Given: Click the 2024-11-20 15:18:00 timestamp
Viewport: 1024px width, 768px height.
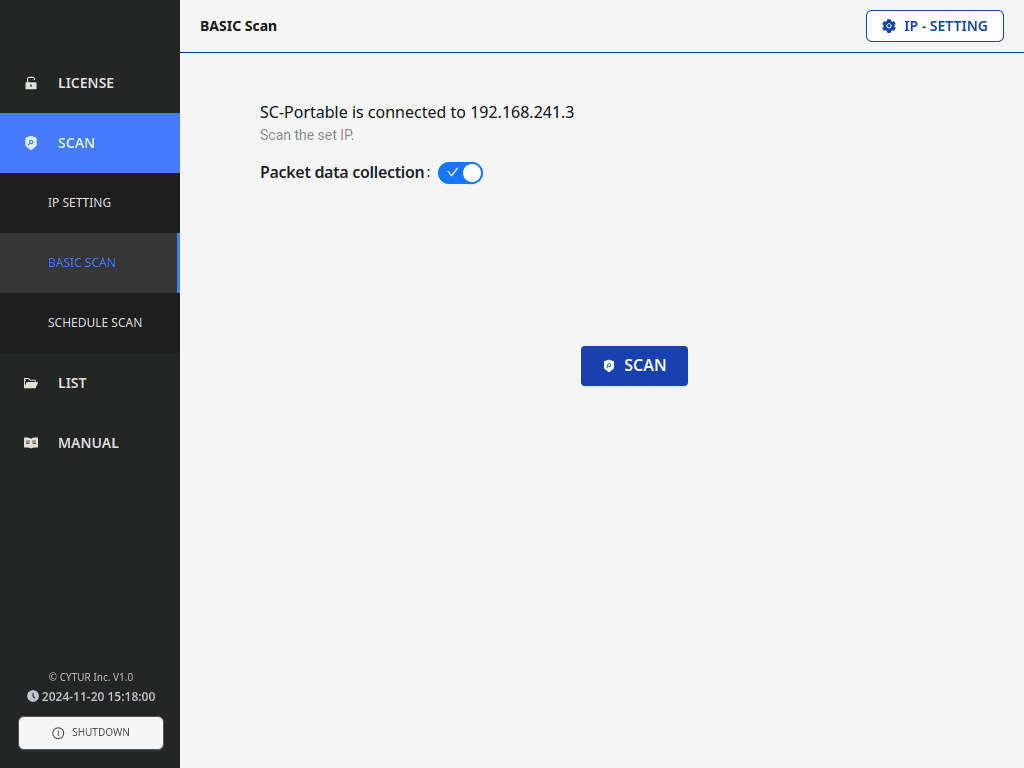Looking at the screenshot, I should click(98, 697).
